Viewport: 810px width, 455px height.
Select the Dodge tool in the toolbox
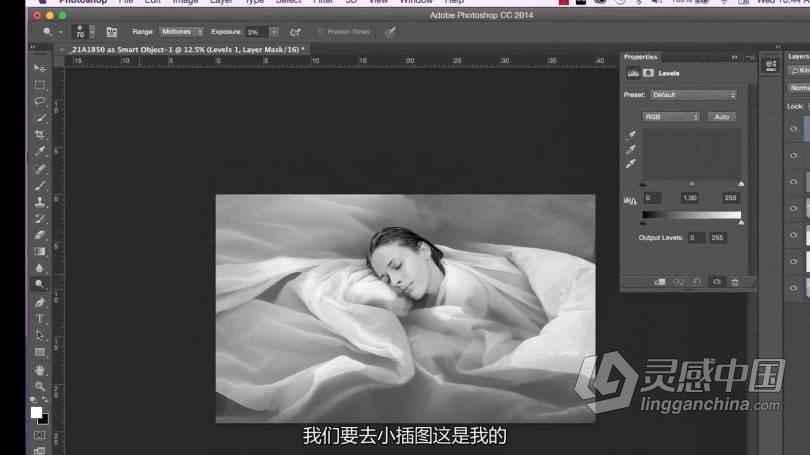pyautogui.click(x=40, y=285)
